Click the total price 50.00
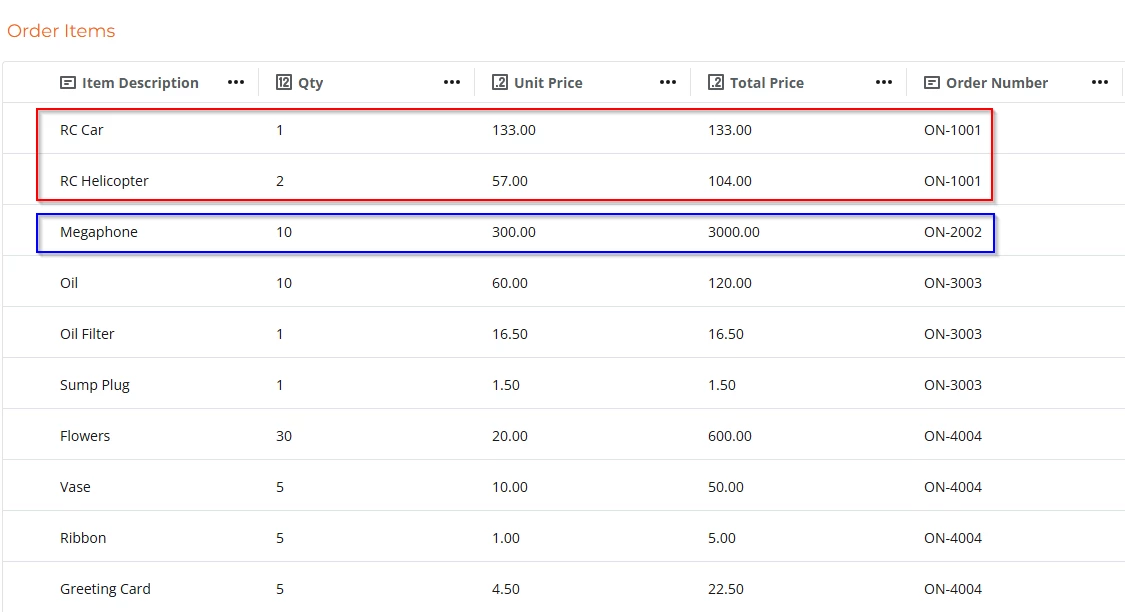The width and height of the screenshot is (1125, 612). (x=725, y=486)
